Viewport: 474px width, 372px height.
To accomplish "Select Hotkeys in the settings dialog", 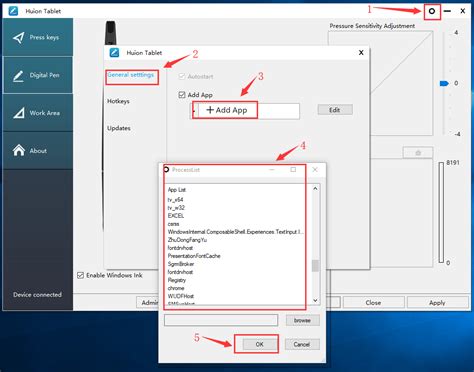I will 118,101.
